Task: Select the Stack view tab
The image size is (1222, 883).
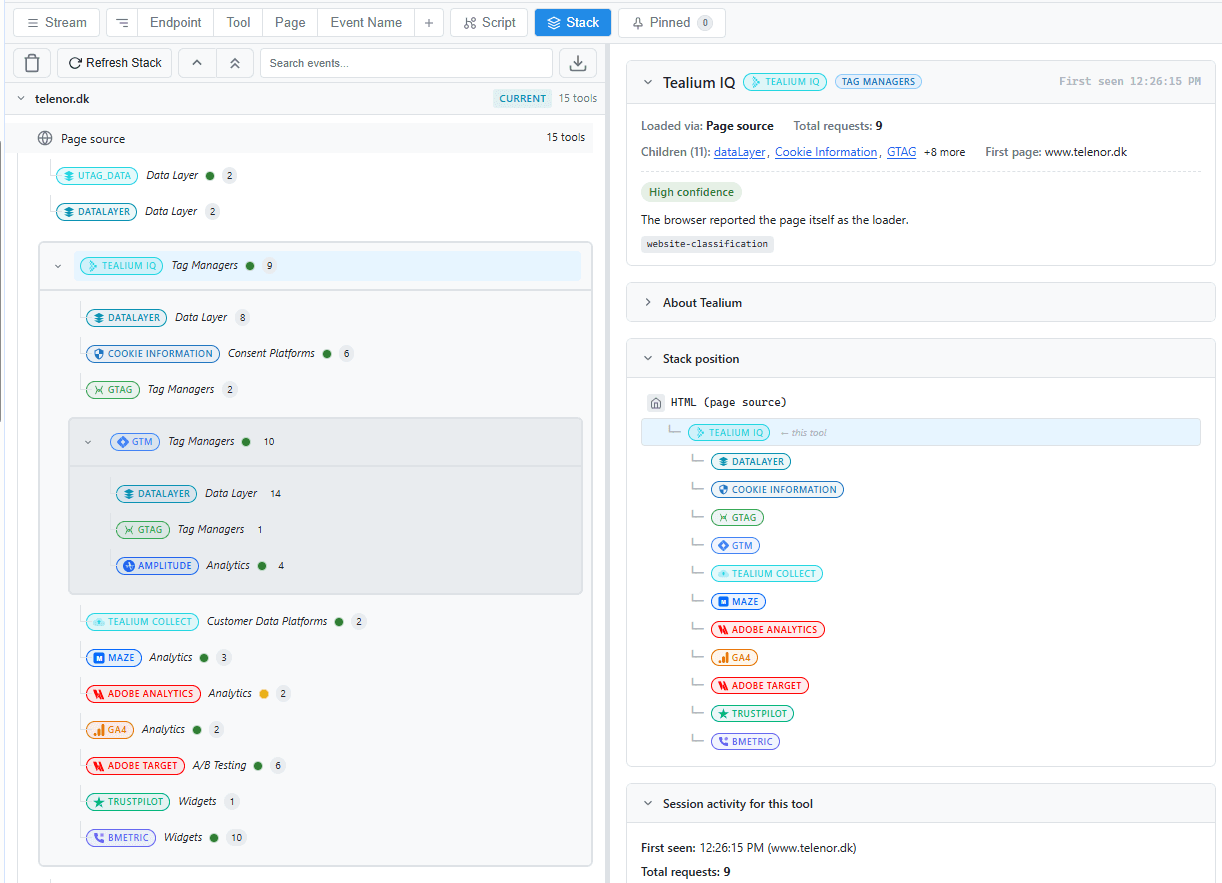Action: coord(573,22)
